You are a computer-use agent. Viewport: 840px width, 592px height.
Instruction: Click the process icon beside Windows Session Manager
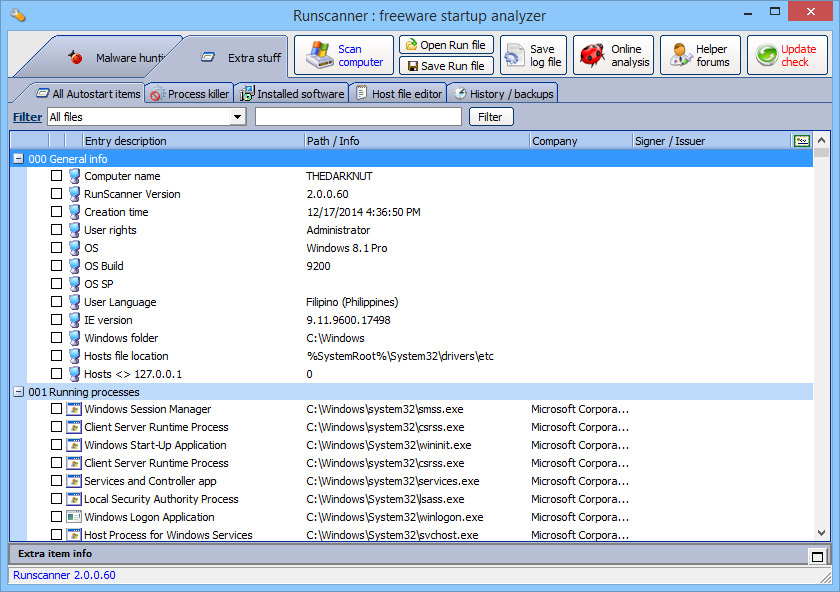coord(72,409)
